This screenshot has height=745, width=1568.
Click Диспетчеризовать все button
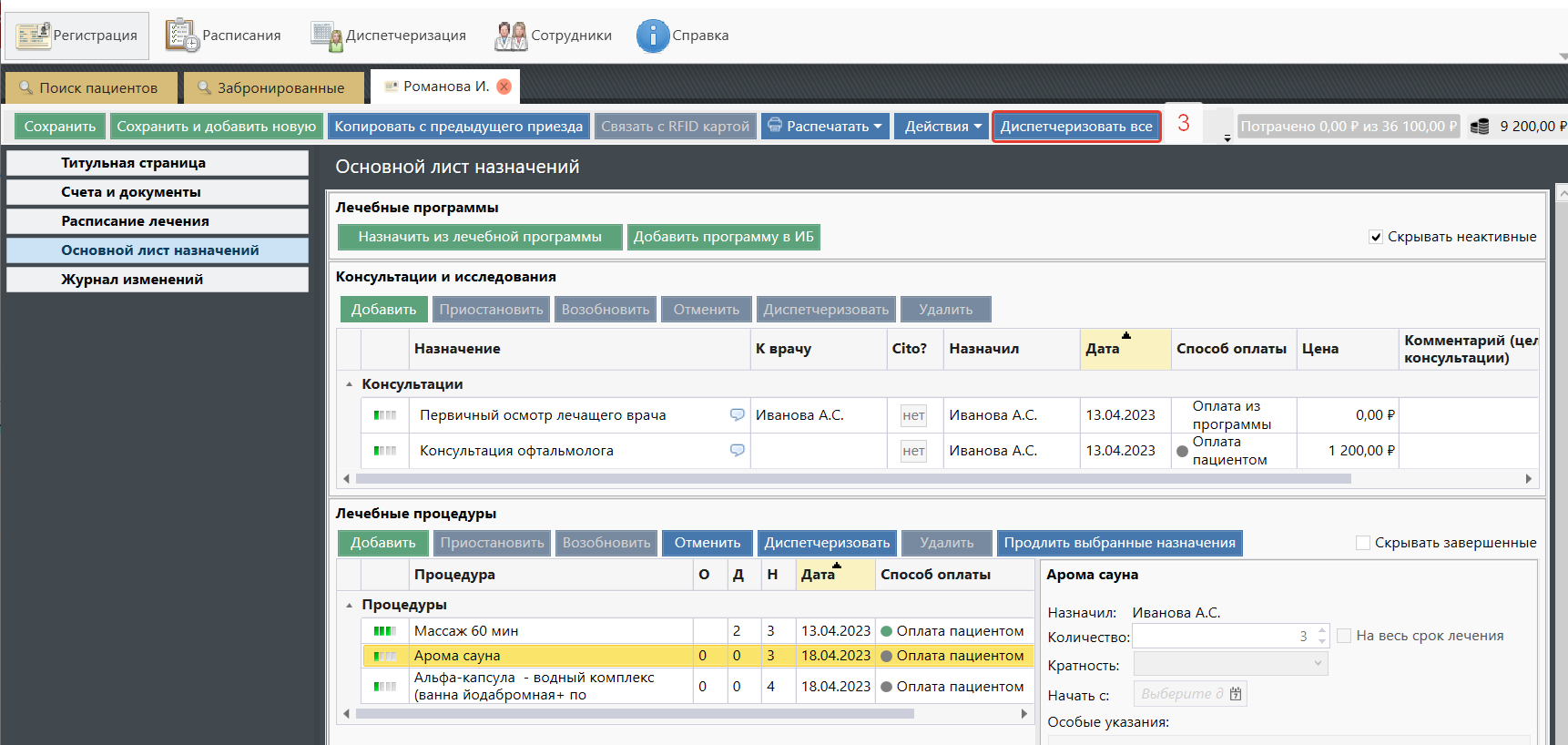[1076, 127]
